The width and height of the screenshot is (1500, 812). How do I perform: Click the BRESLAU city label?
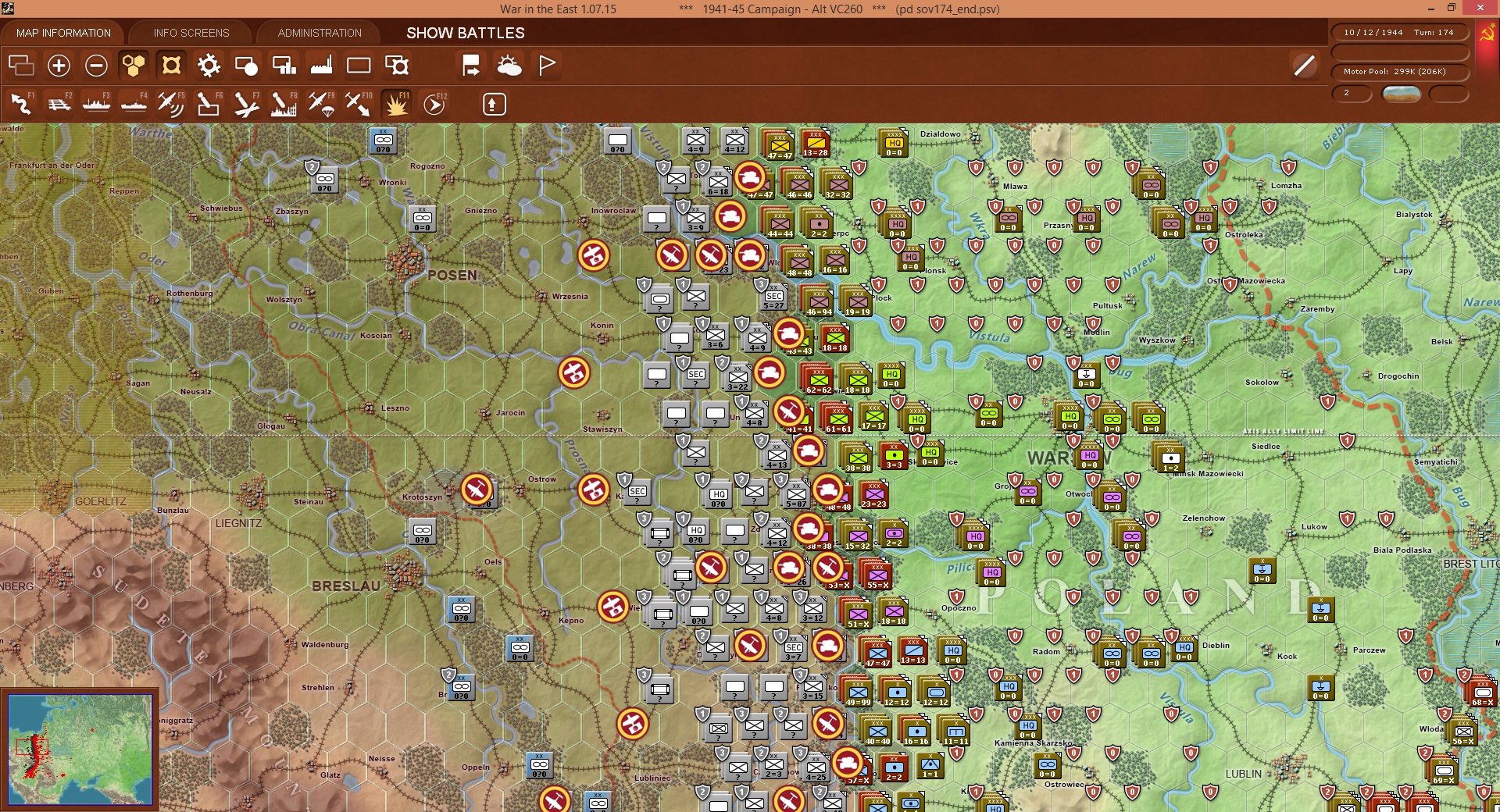[346, 586]
